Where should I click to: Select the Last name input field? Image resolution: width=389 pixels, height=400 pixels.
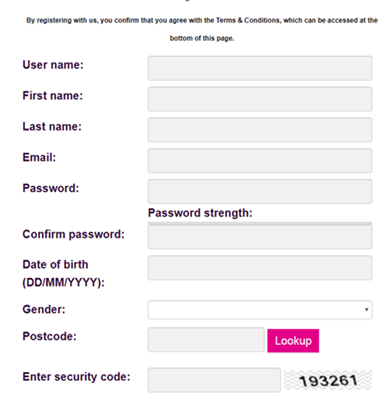(260, 130)
